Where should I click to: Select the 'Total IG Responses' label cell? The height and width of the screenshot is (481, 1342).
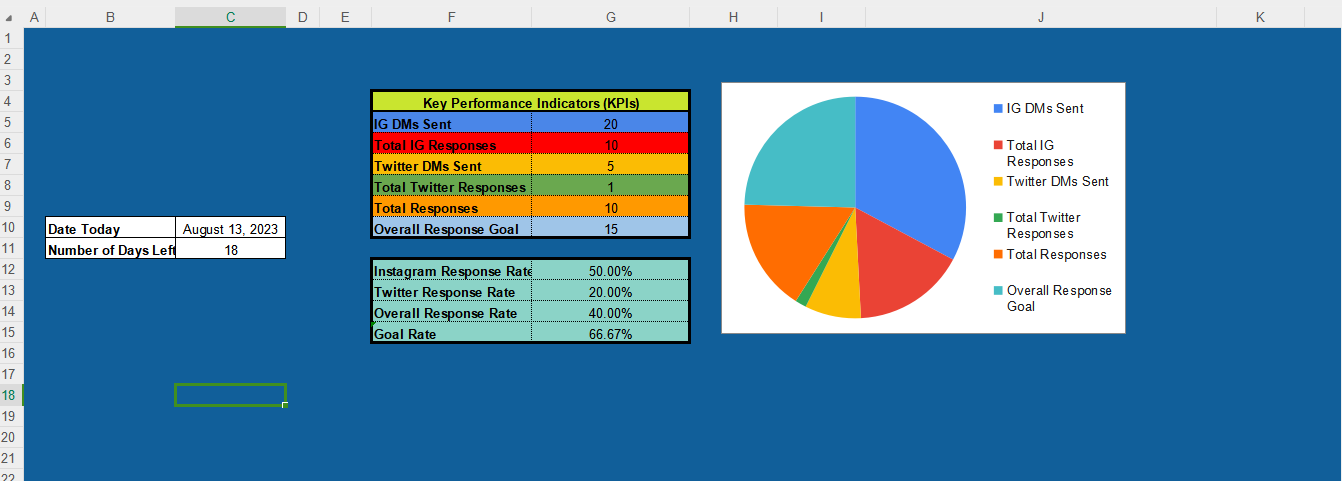click(x=452, y=144)
